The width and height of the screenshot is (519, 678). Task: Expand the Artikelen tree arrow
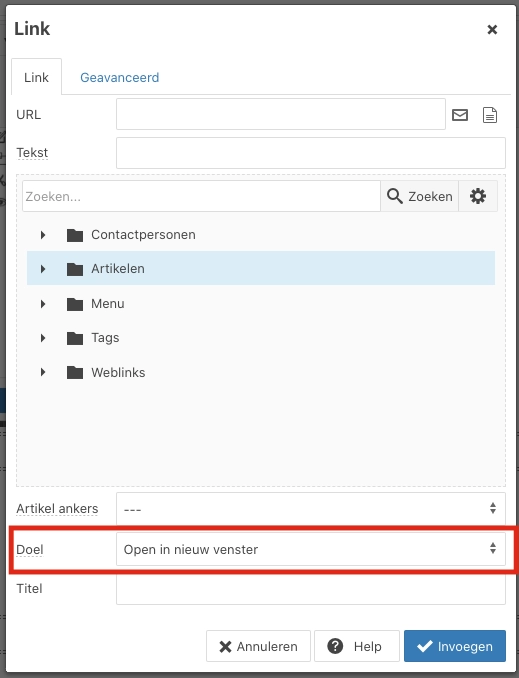click(43, 269)
